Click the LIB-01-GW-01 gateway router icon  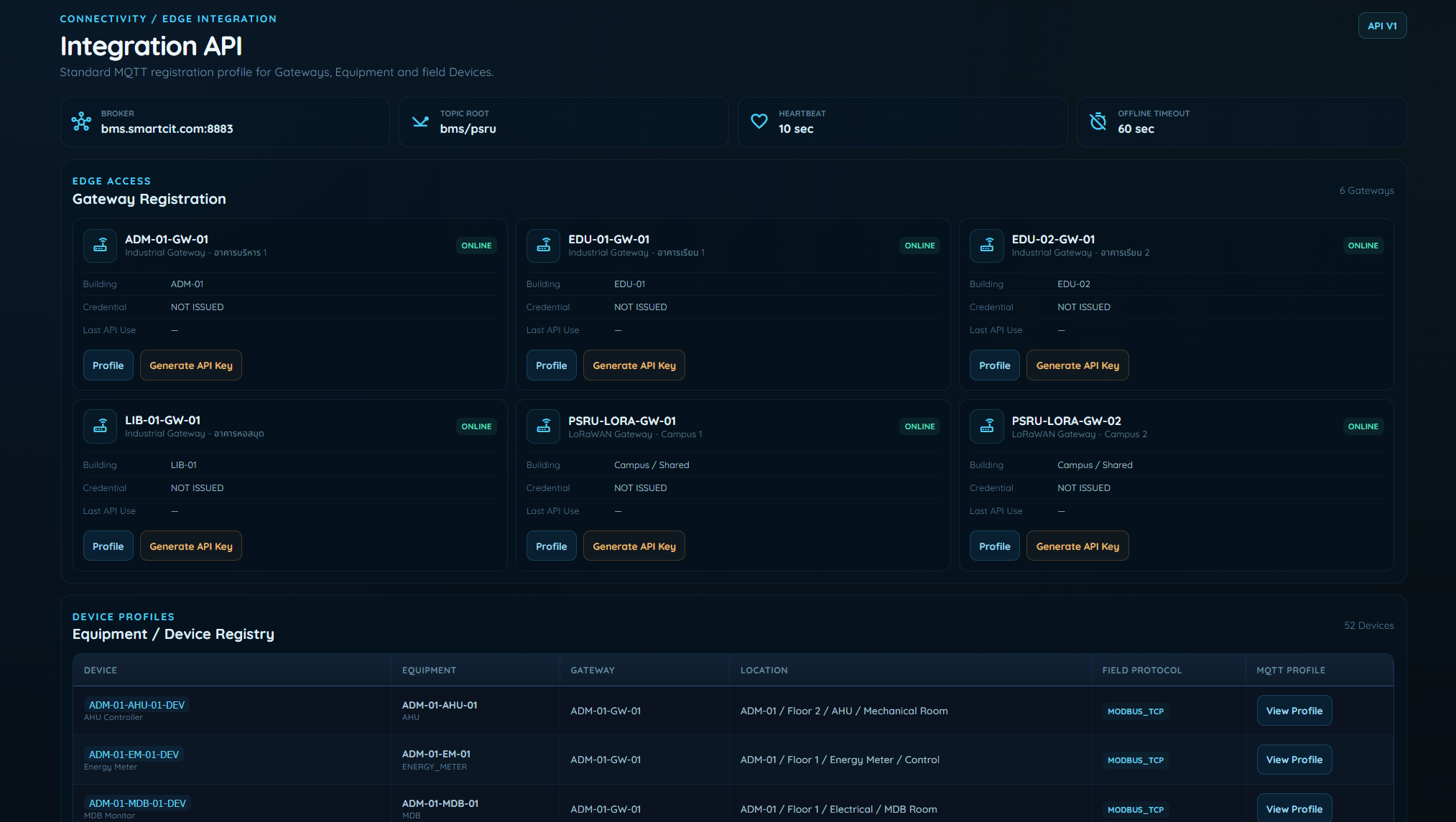tap(101, 426)
